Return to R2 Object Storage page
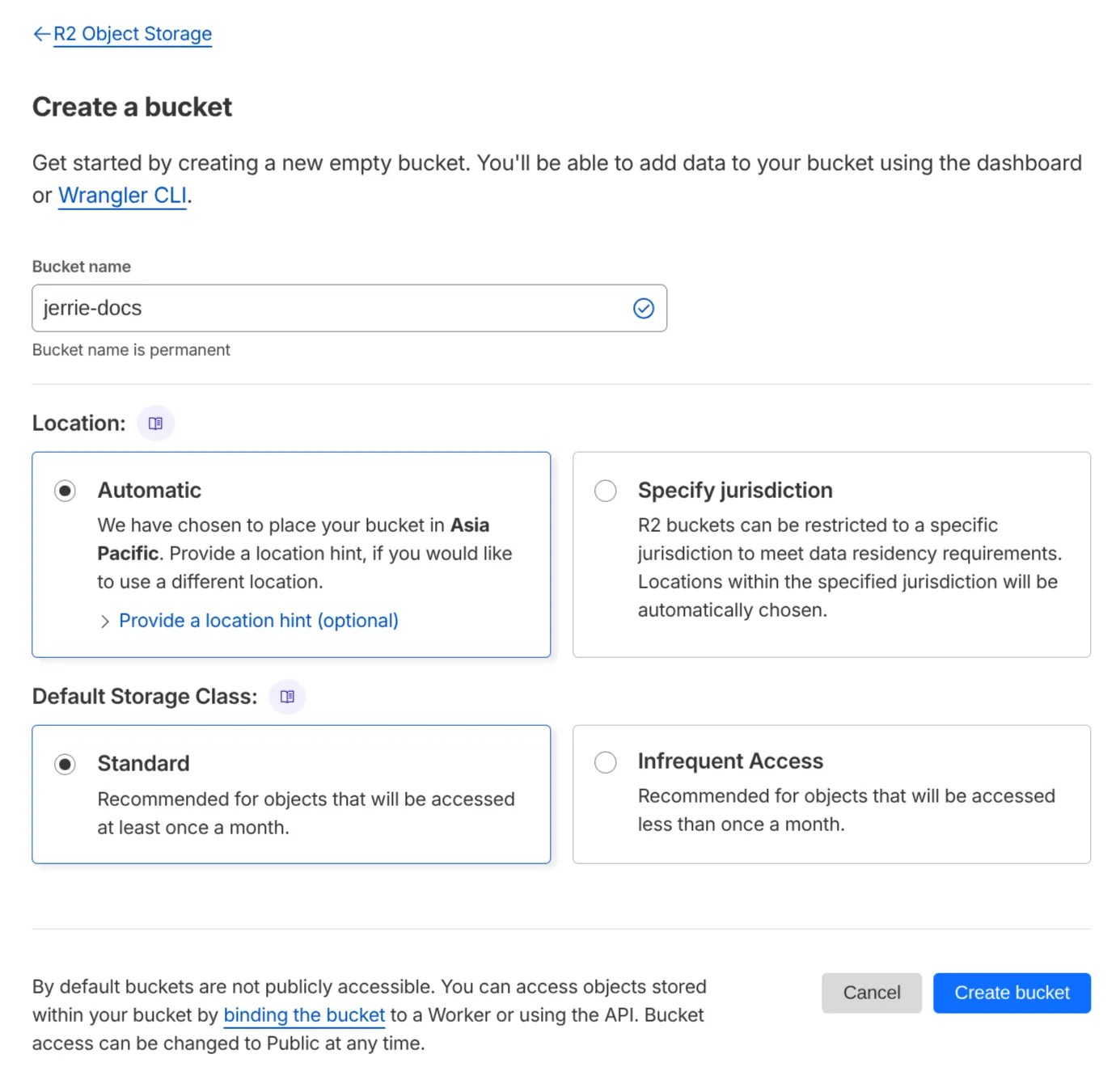This screenshot has height=1088, width=1120. pos(132,33)
